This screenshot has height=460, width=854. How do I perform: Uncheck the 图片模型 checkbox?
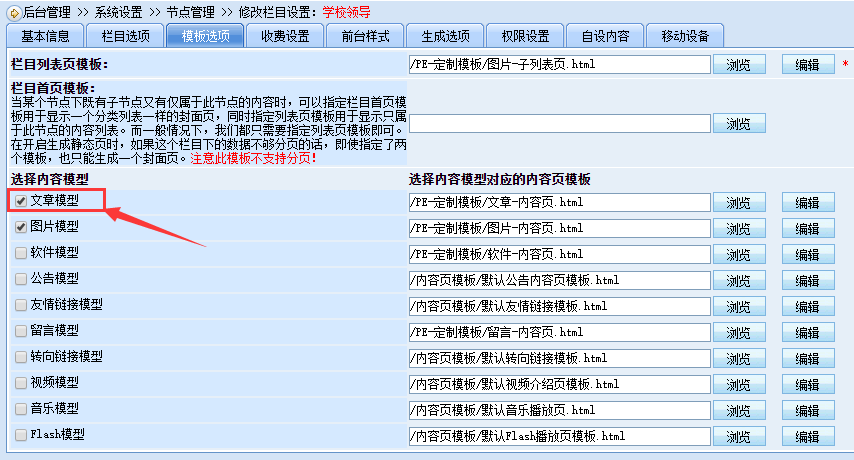[21, 227]
